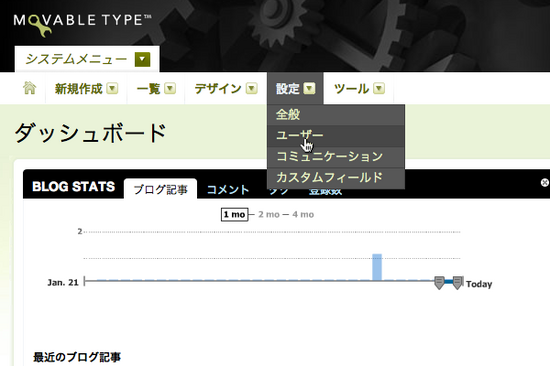Switch to the コメント stats tab
This screenshot has height=366, width=550.
[228, 190]
